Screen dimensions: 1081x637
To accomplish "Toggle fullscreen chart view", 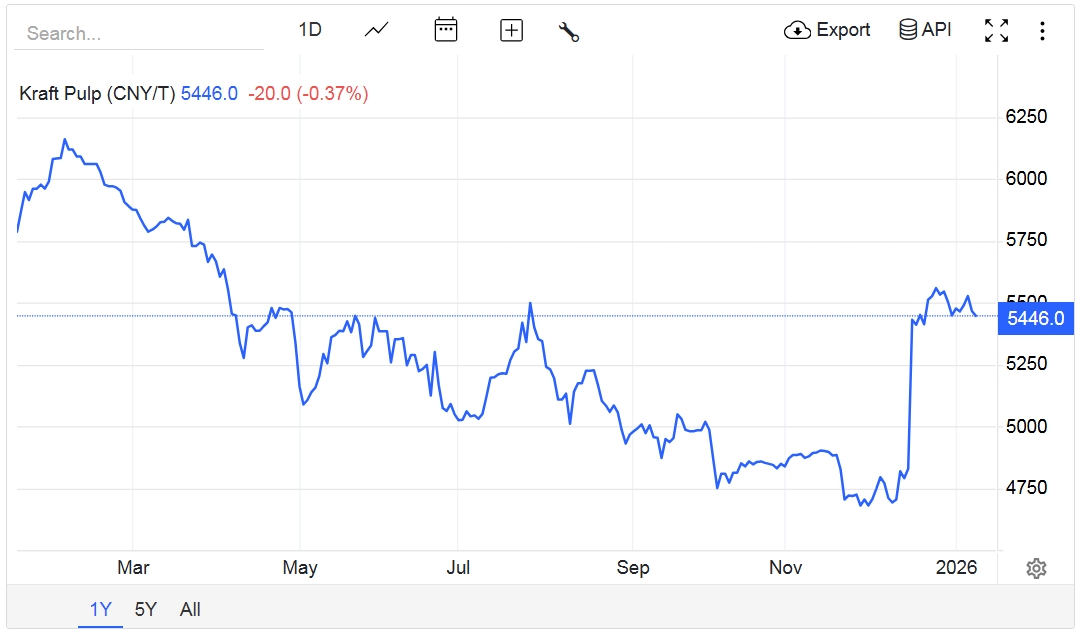I will coord(996,30).
